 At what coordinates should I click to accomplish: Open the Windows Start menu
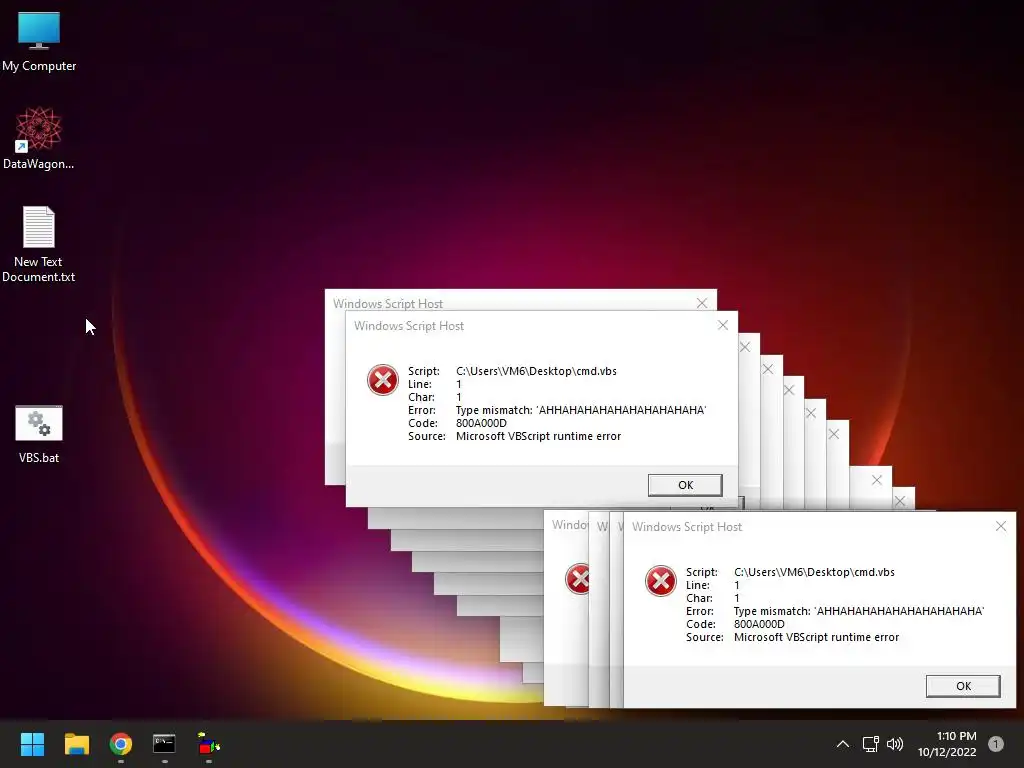(x=32, y=744)
